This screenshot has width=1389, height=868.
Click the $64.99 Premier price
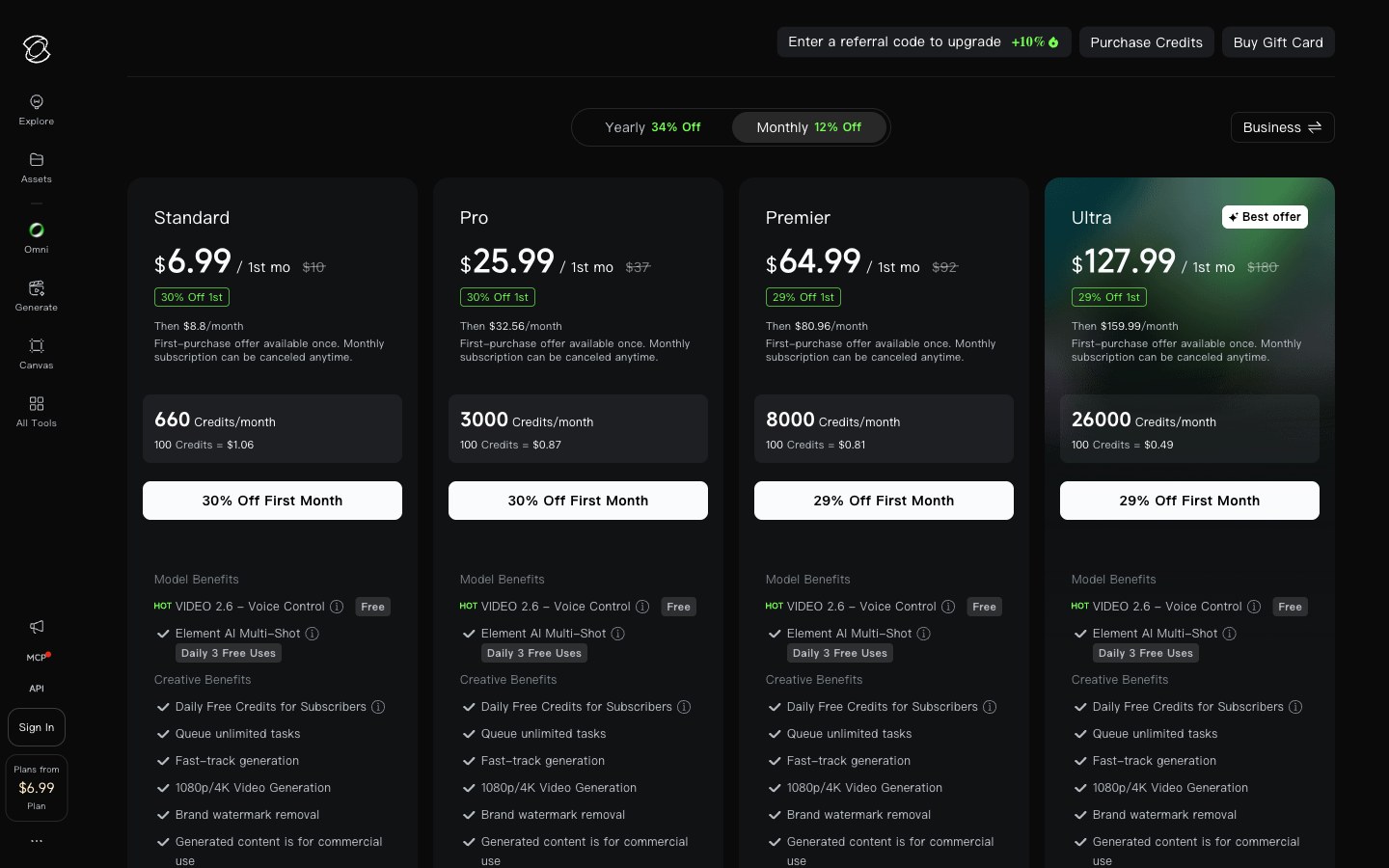(x=813, y=261)
